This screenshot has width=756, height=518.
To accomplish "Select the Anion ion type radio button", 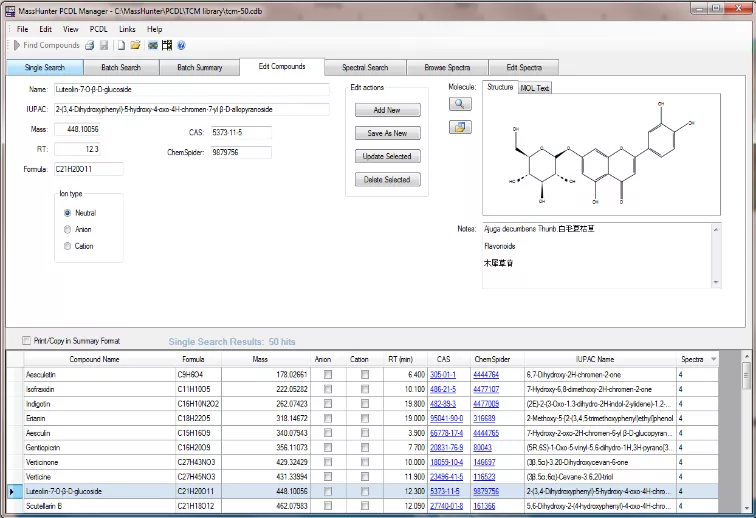I will [67, 229].
